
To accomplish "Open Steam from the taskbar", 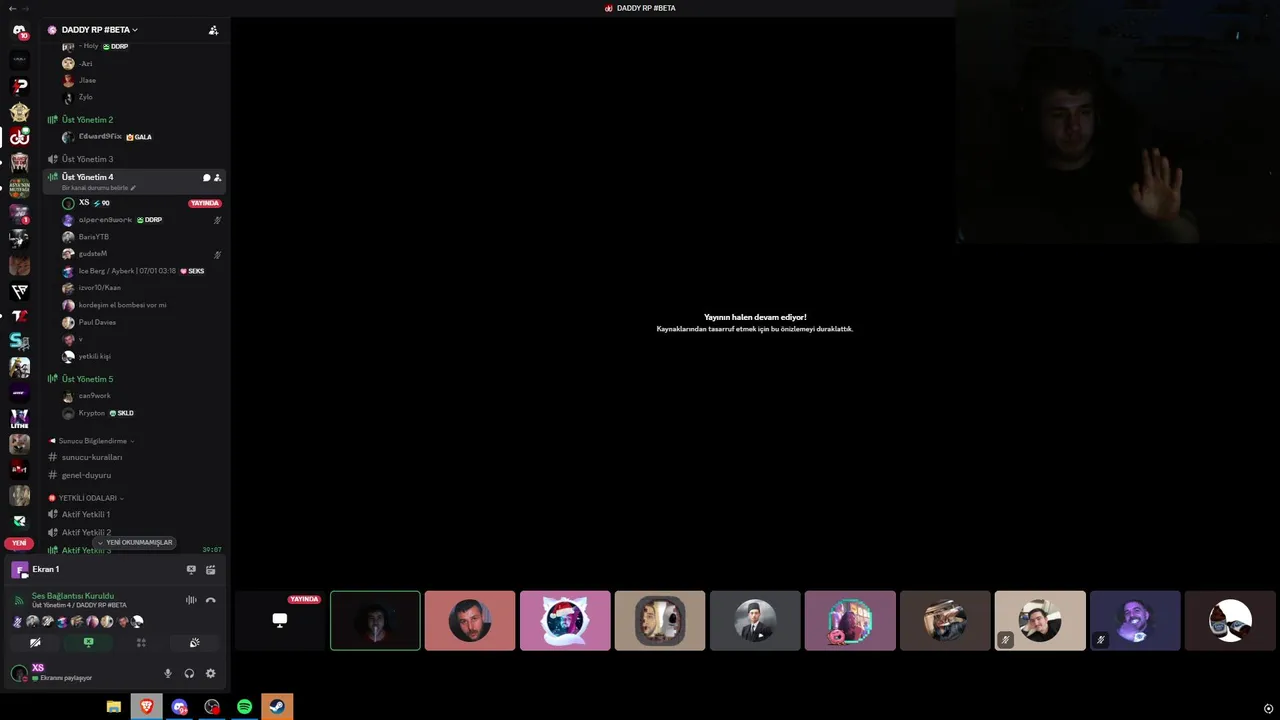I will pos(277,707).
